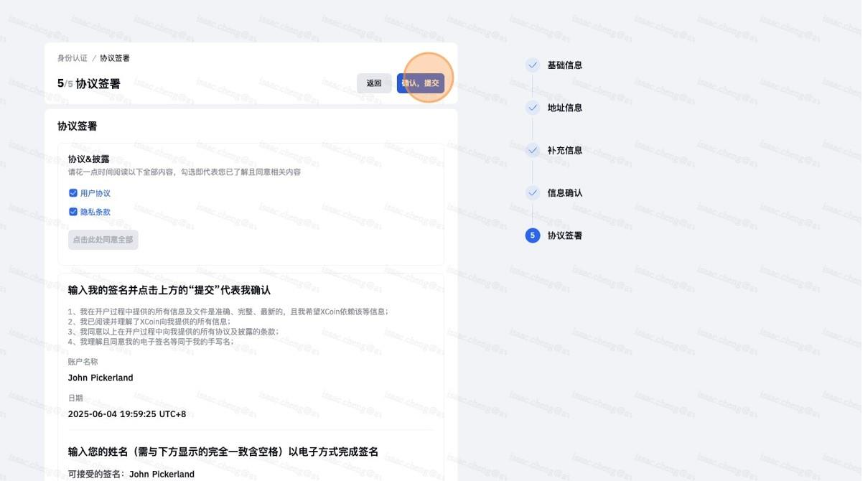
Task: Click the blue step 5 circle icon
Action: tap(532, 235)
